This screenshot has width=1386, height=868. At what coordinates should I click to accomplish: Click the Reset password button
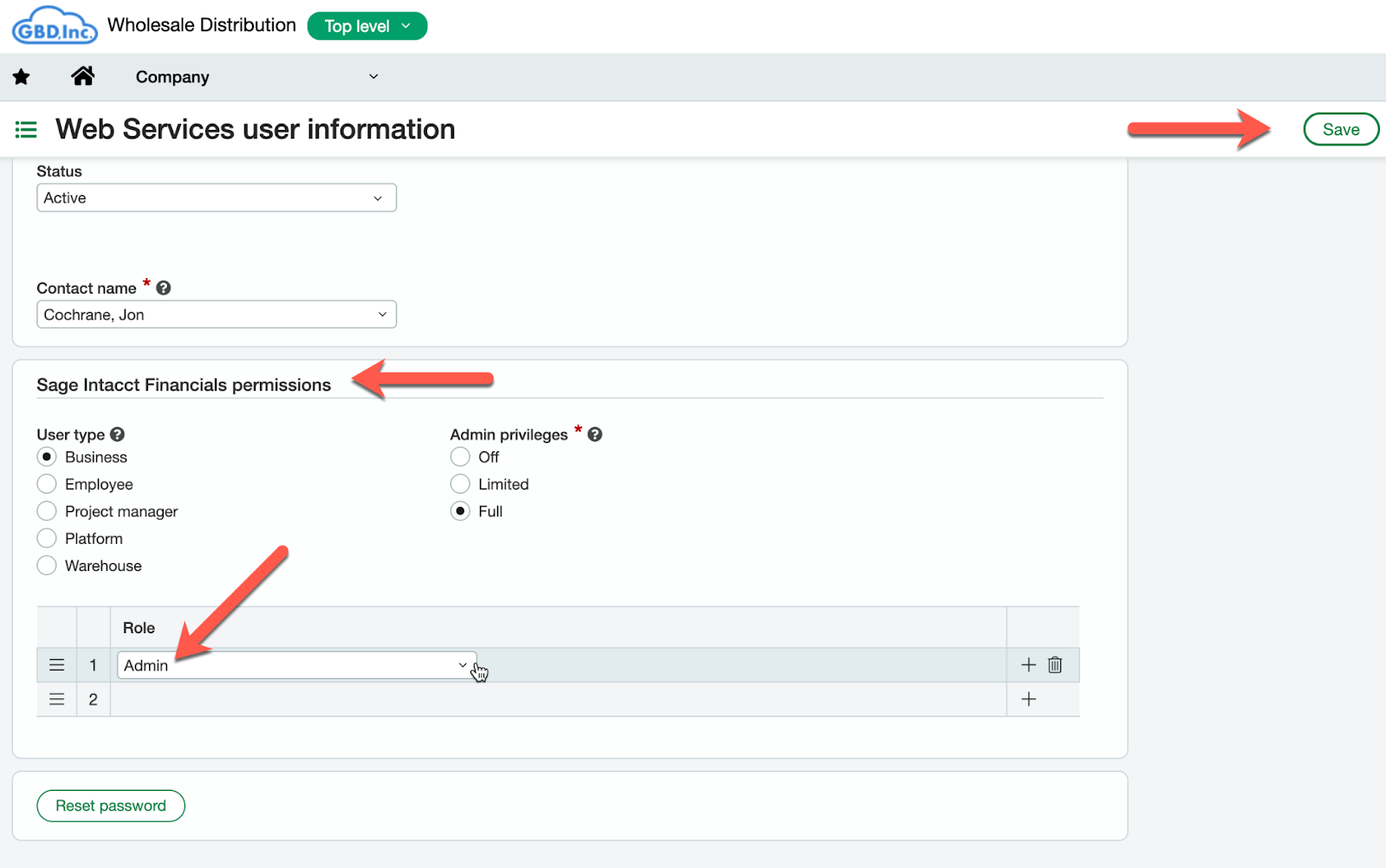[111, 806]
